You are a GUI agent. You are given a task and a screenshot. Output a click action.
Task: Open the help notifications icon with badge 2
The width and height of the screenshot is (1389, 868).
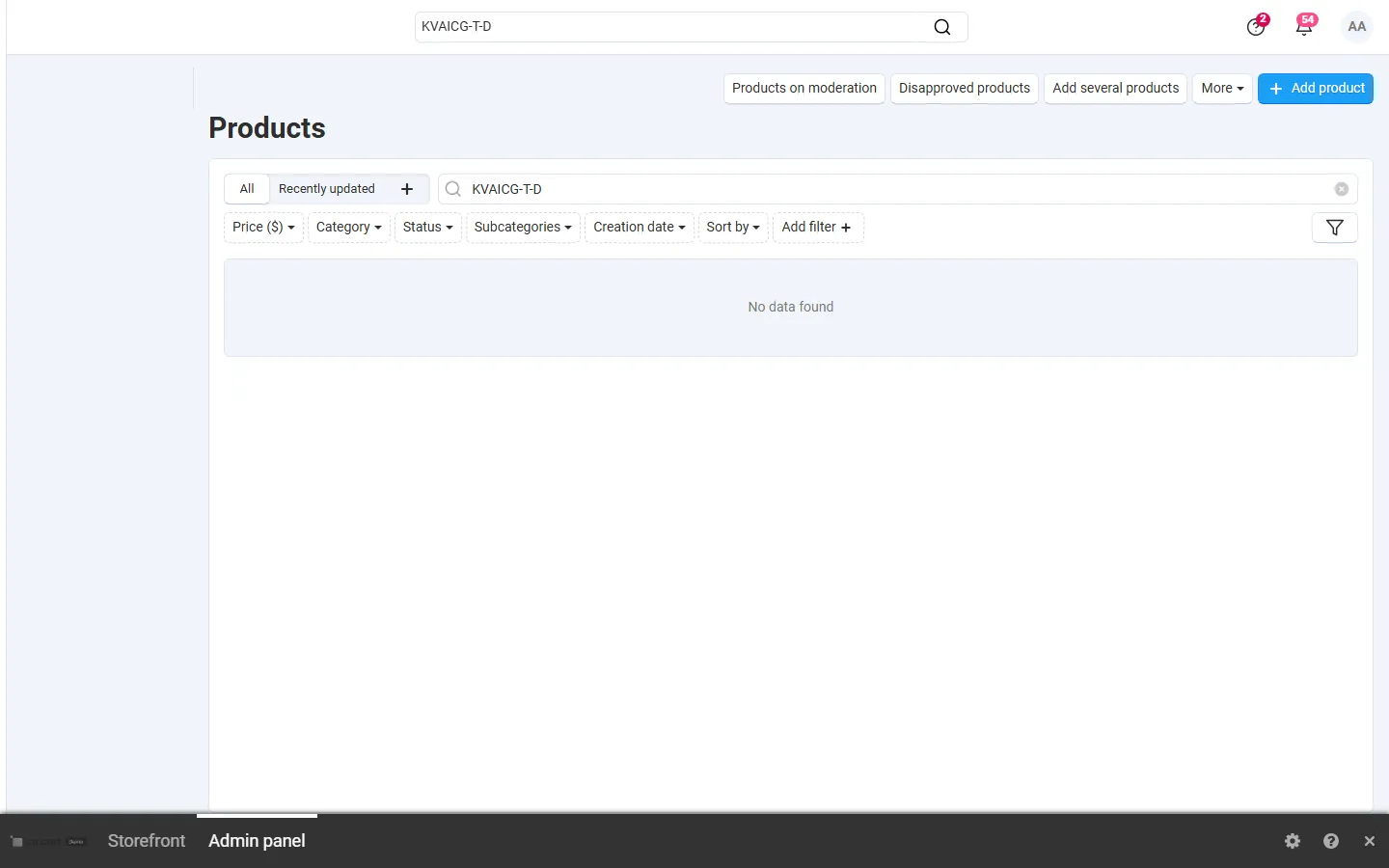[x=1256, y=26]
